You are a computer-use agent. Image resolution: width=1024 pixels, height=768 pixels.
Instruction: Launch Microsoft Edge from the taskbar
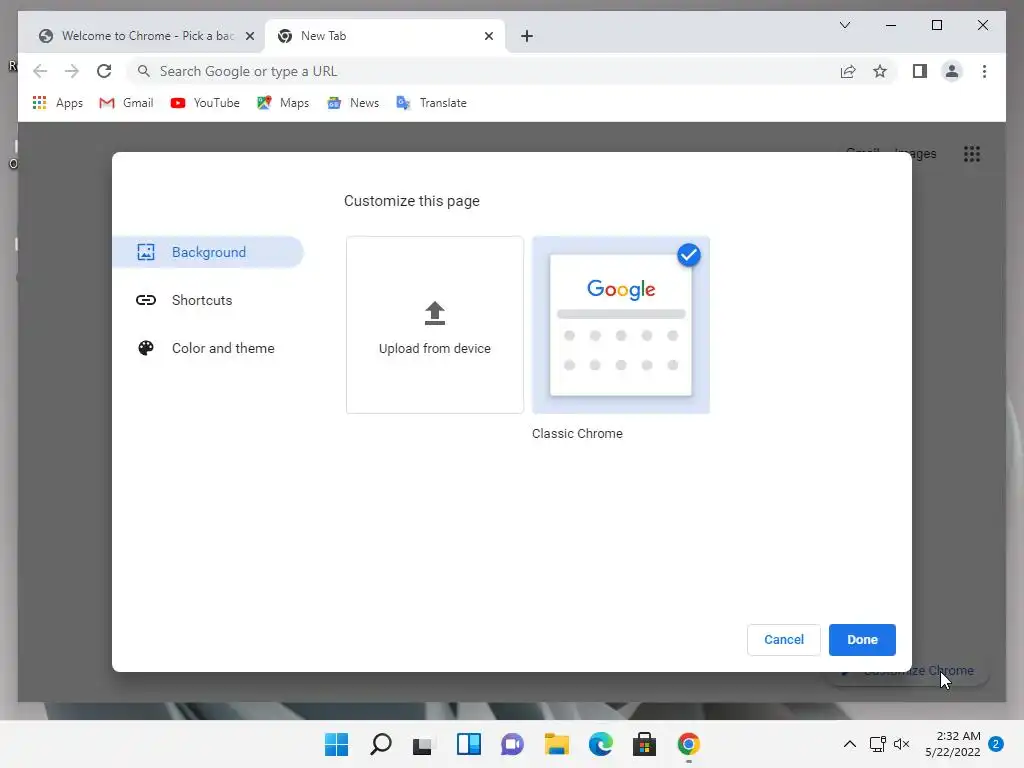(601, 744)
